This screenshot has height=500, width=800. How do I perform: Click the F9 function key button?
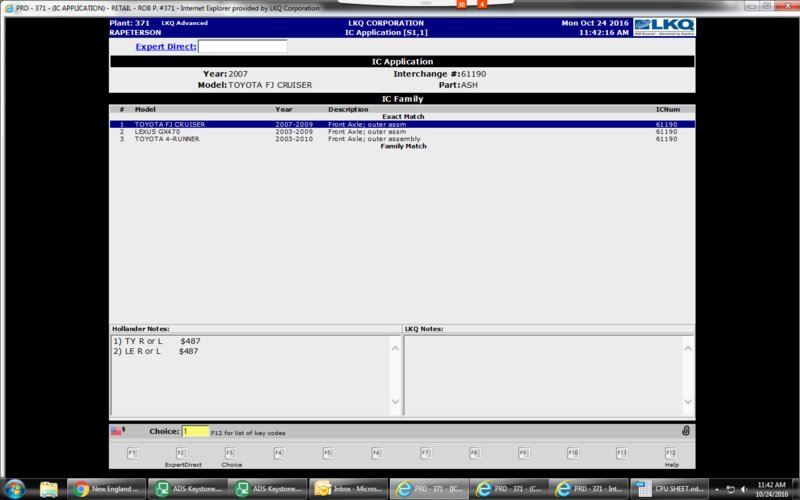tap(524, 453)
